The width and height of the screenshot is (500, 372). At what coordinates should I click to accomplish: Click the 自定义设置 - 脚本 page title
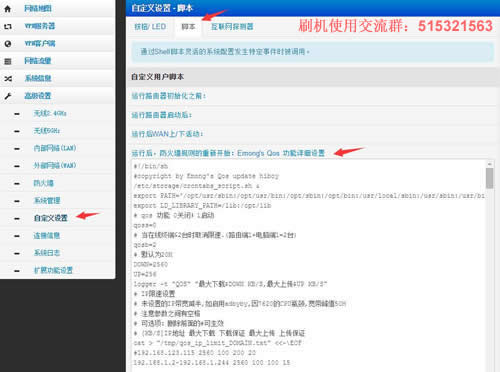(162, 8)
